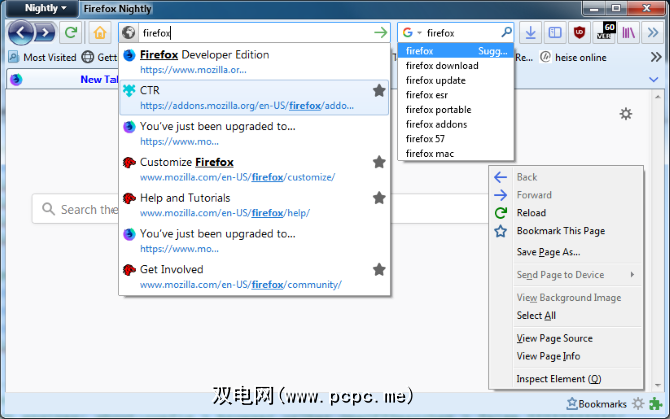
Task: Choose firefox download suggestion
Action: point(455,66)
